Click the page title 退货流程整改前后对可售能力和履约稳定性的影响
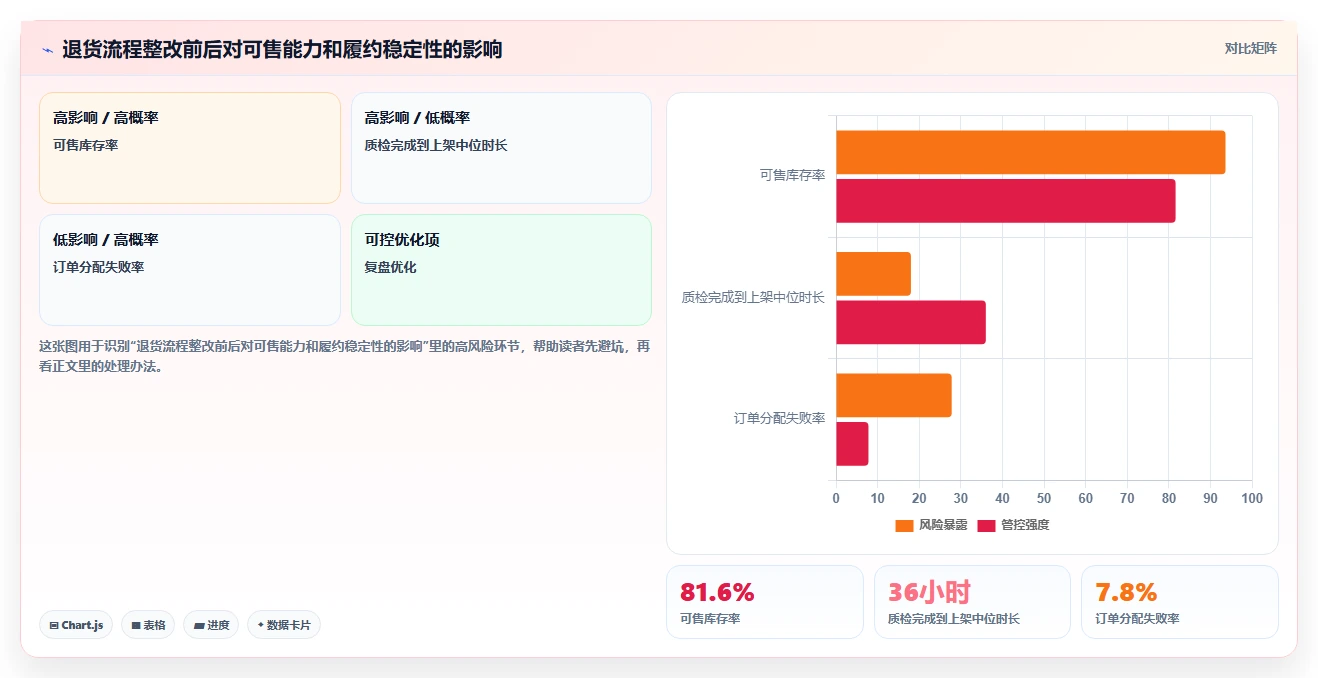Screen dimensions: 1318x678 [282, 49]
